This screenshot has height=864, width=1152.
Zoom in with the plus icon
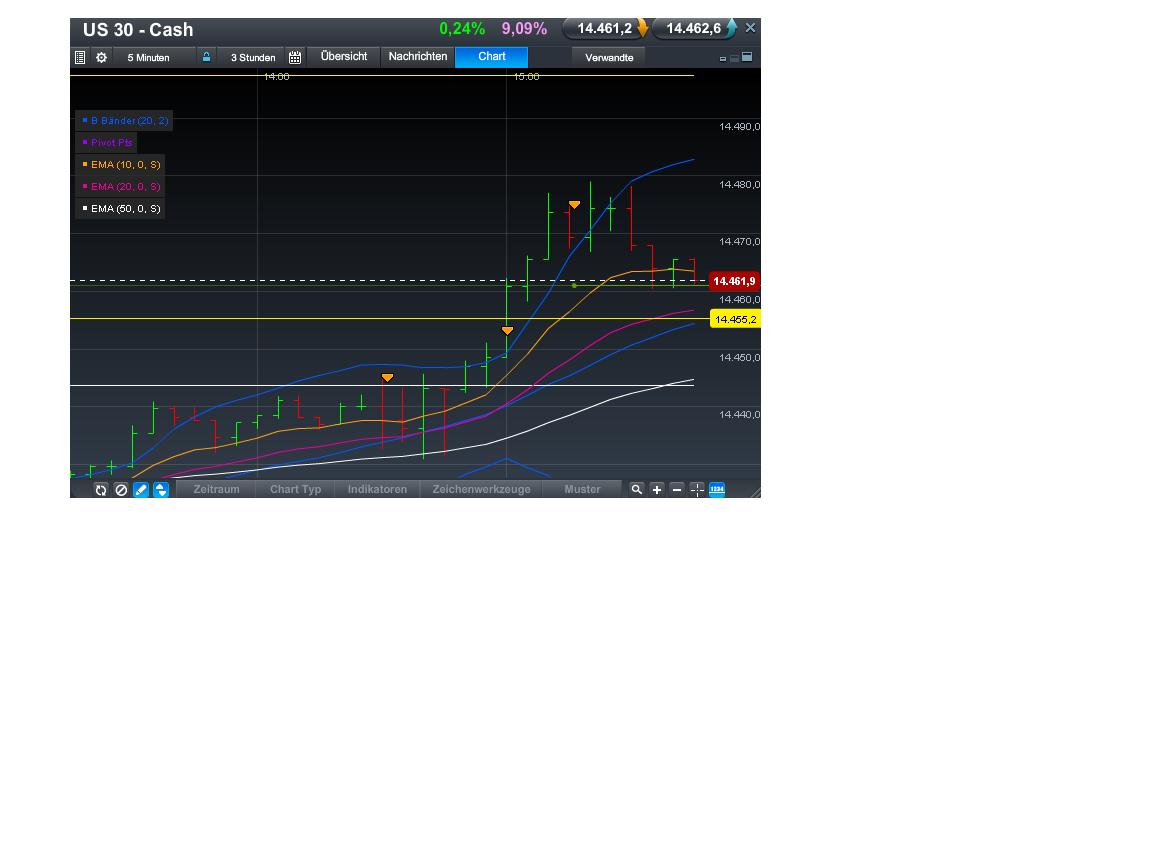click(x=657, y=489)
